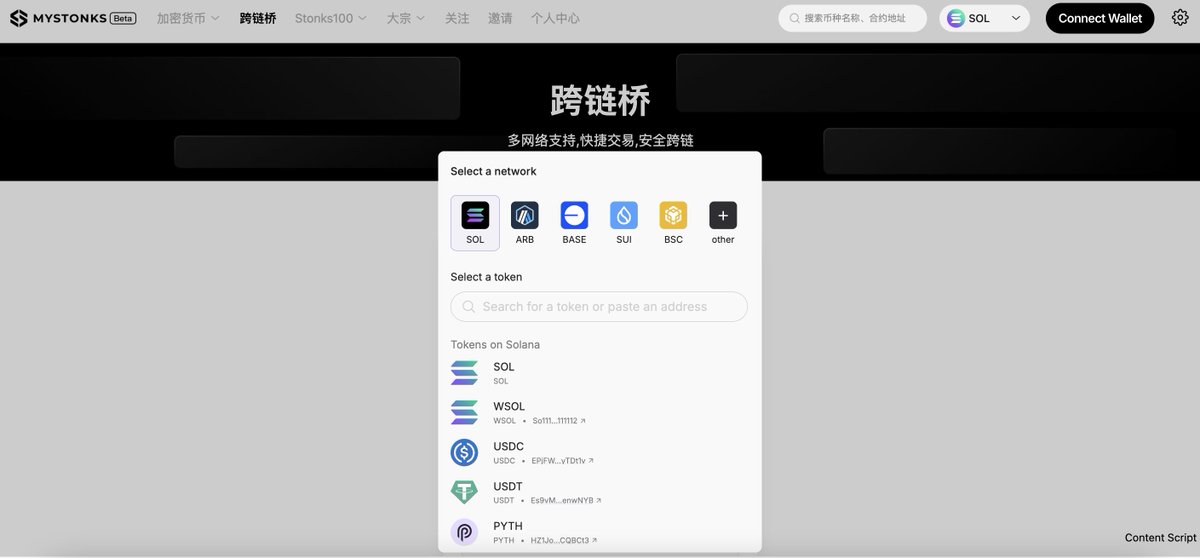This screenshot has height=558, width=1200.
Task: Focus the token search input field
Action: [x=599, y=307]
